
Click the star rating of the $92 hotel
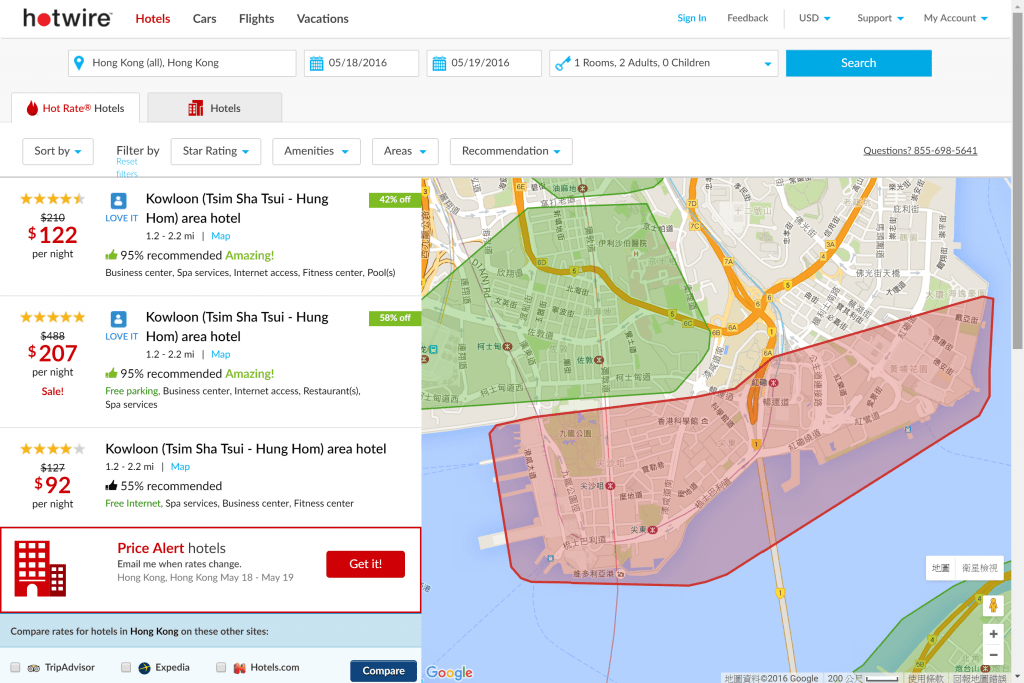point(52,449)
